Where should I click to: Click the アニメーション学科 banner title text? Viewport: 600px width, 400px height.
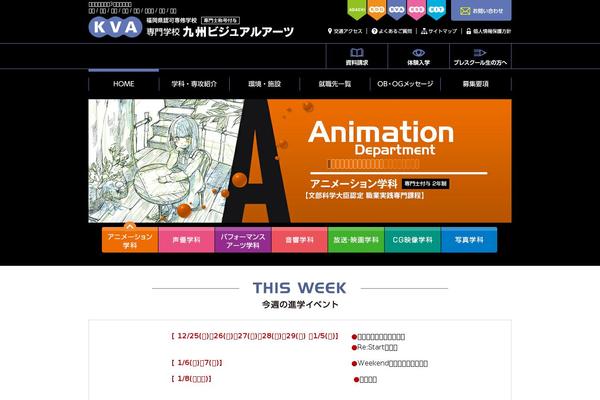[x=354, y=184]
